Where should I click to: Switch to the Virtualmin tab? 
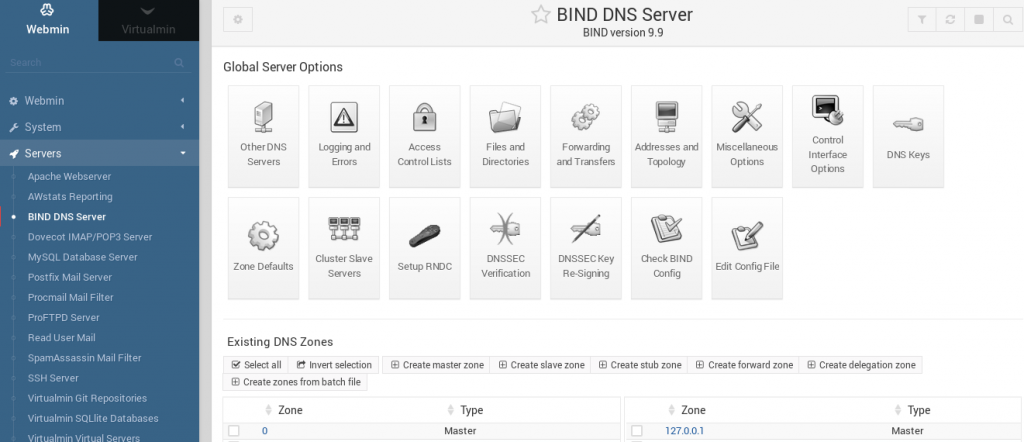tap(149, 20)
